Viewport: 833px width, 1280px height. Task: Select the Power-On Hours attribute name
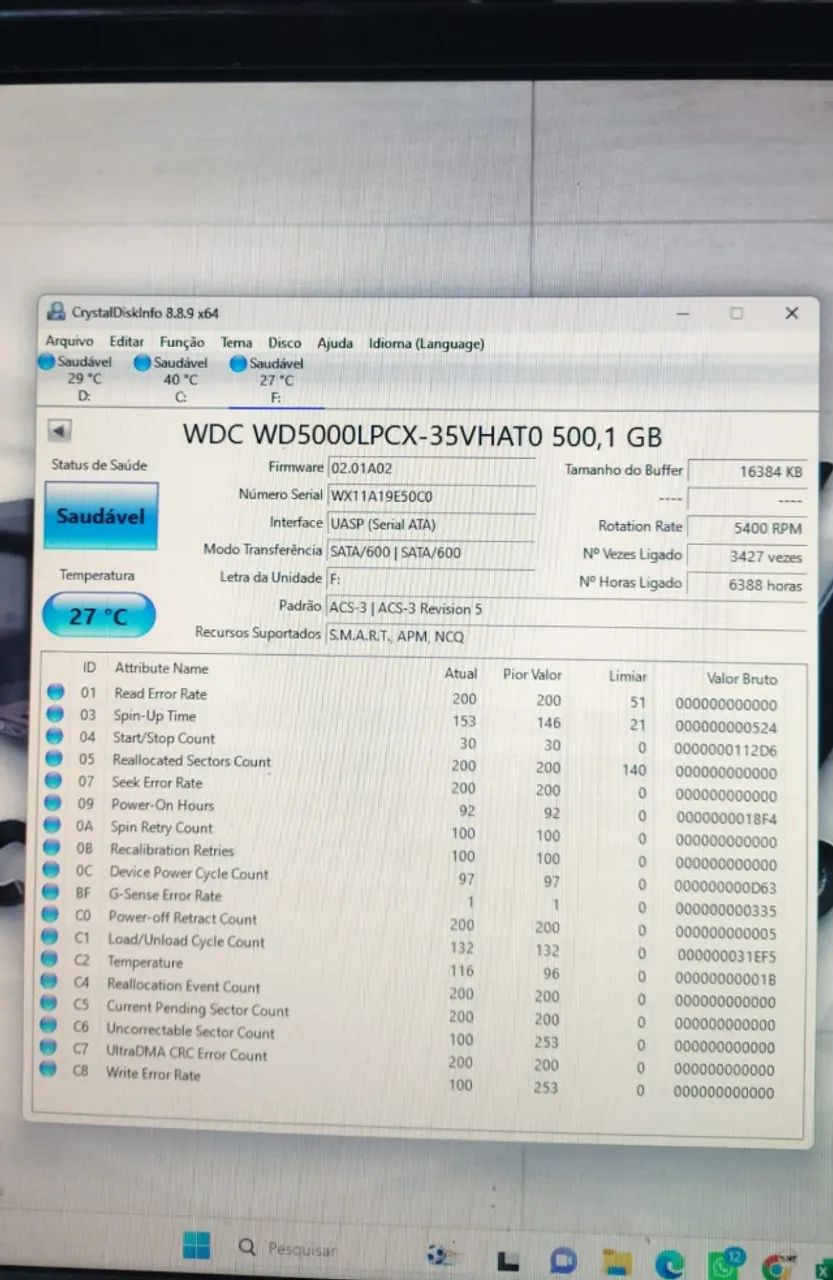162,805
